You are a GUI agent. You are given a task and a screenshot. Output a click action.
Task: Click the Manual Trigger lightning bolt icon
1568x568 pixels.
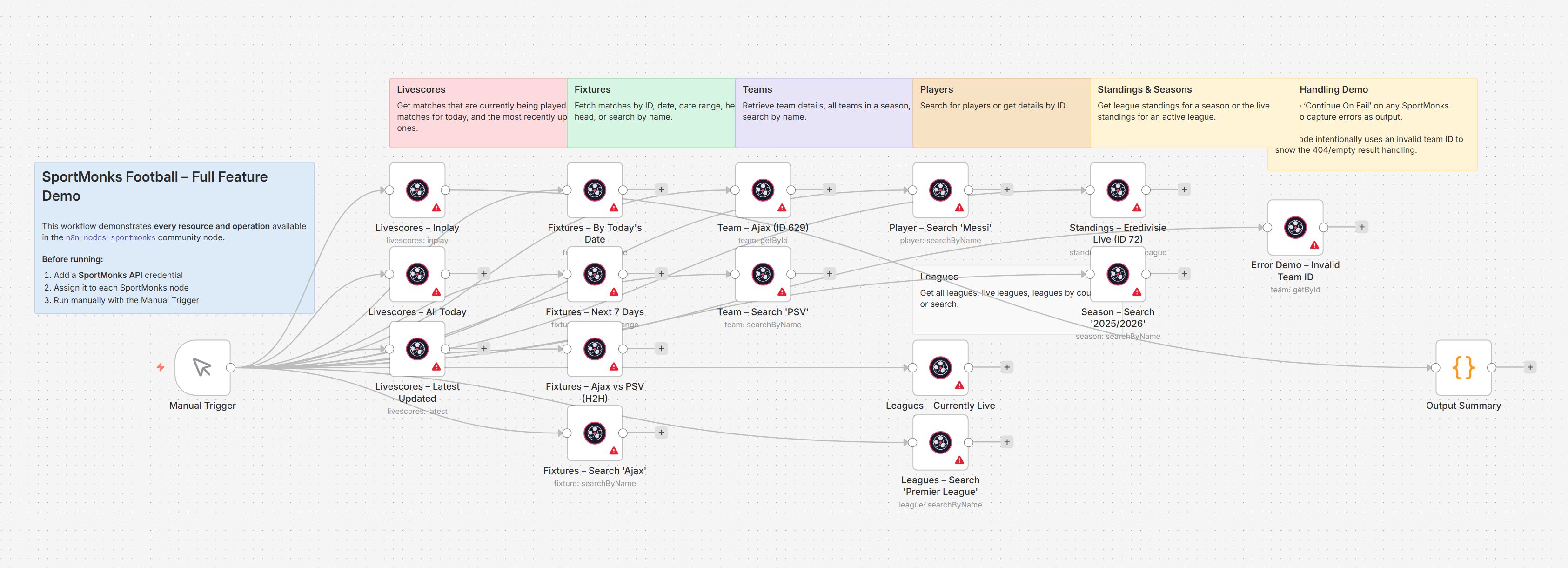tap(160, 367)
